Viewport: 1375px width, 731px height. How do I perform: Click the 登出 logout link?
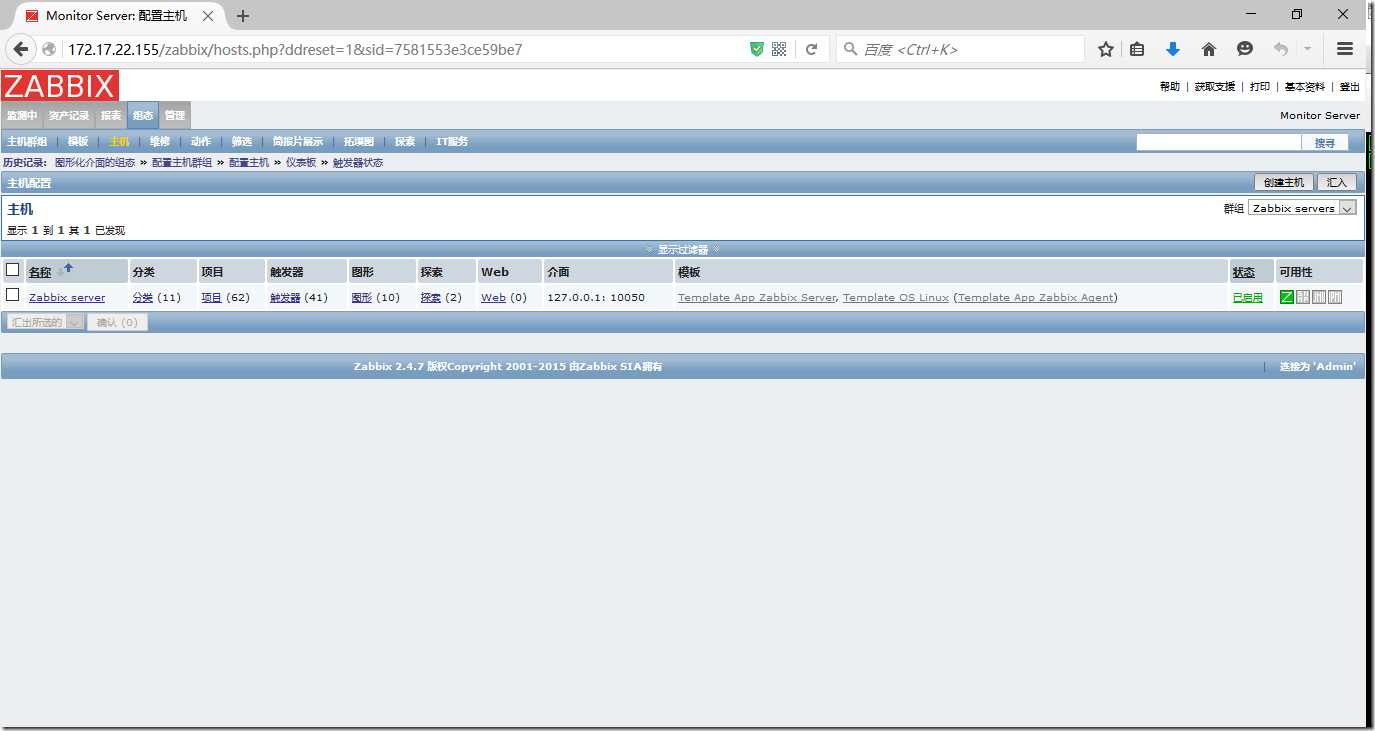[1350, 87]
